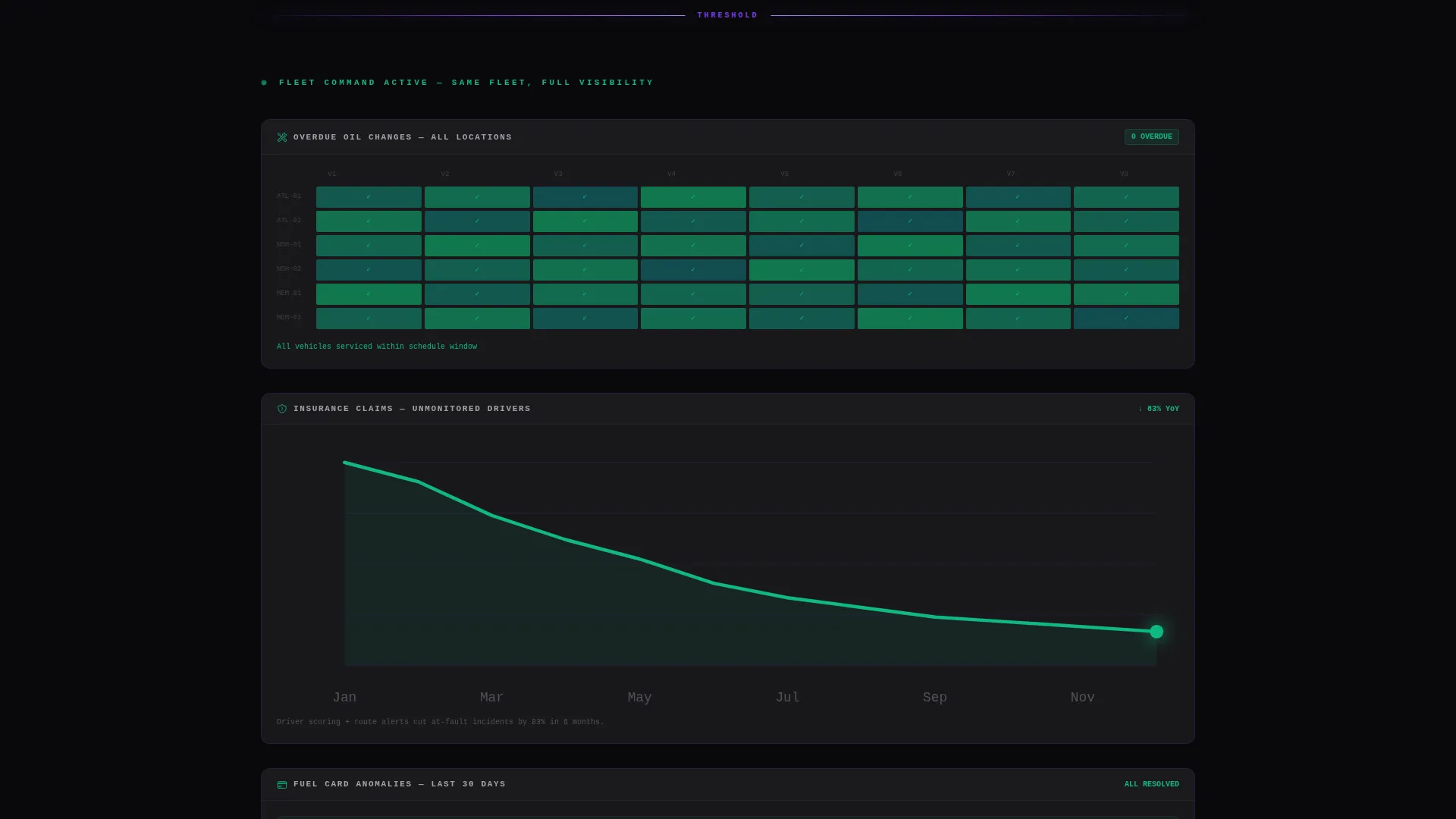Click the NSH-01 row label
Image resolution: width=1456 pixels, height=819 pixels.
click(289, 245)
